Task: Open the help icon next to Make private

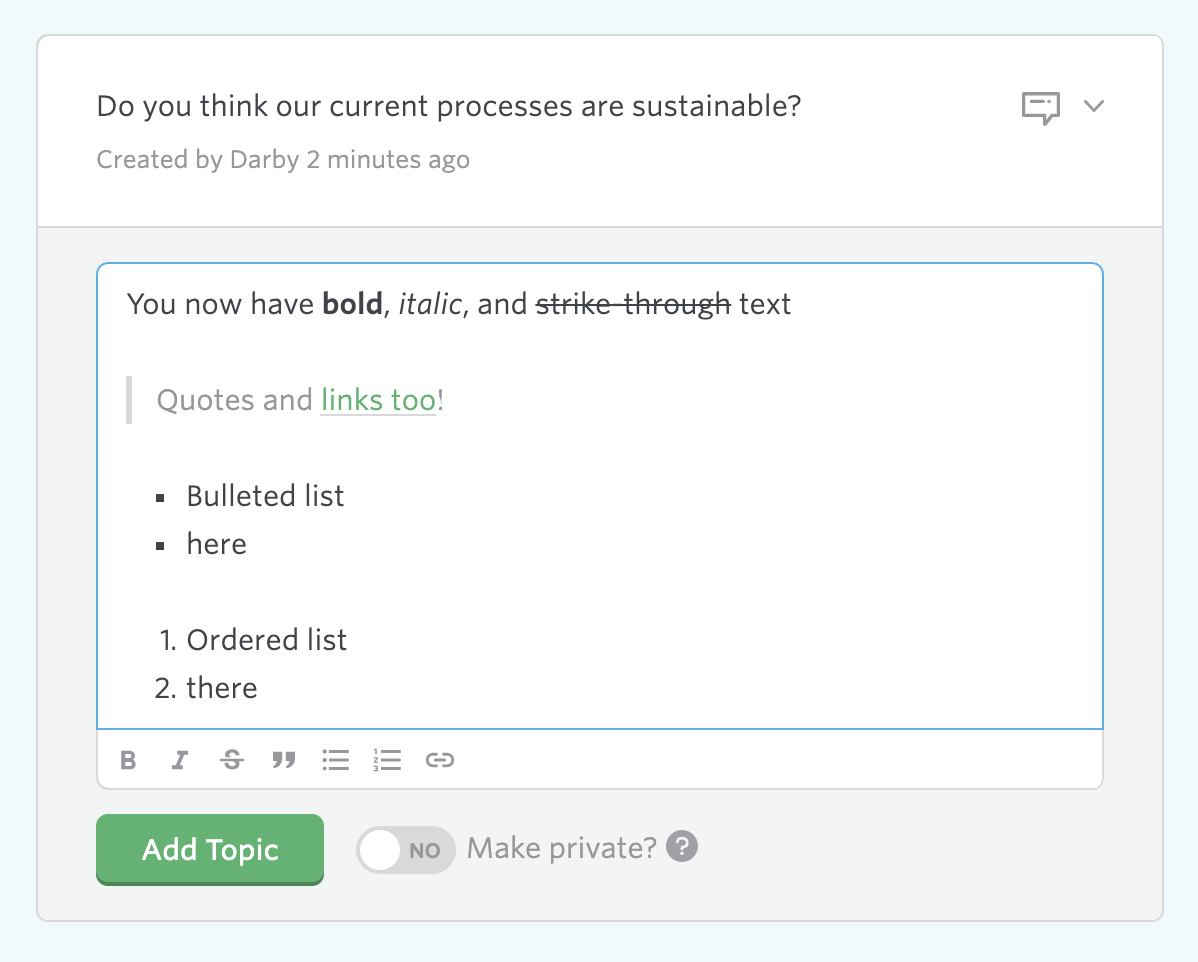Action: pos(683,847)
